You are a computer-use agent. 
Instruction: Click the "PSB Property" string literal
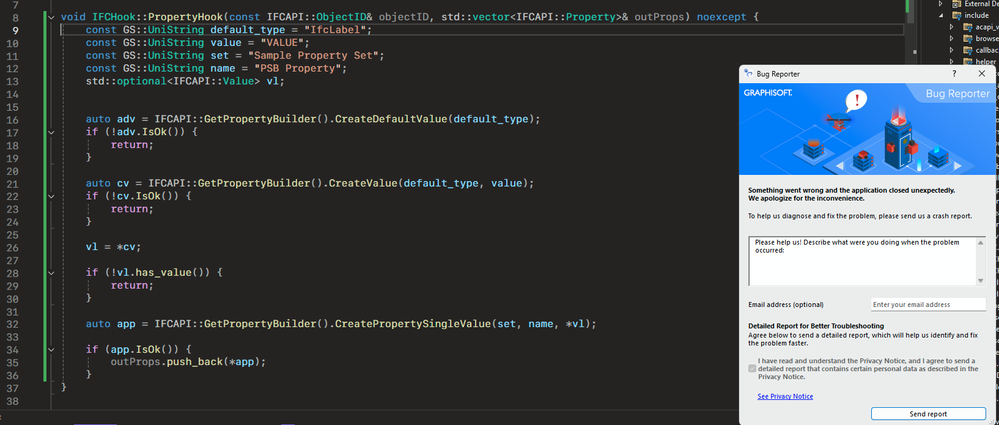click(298, 68)
